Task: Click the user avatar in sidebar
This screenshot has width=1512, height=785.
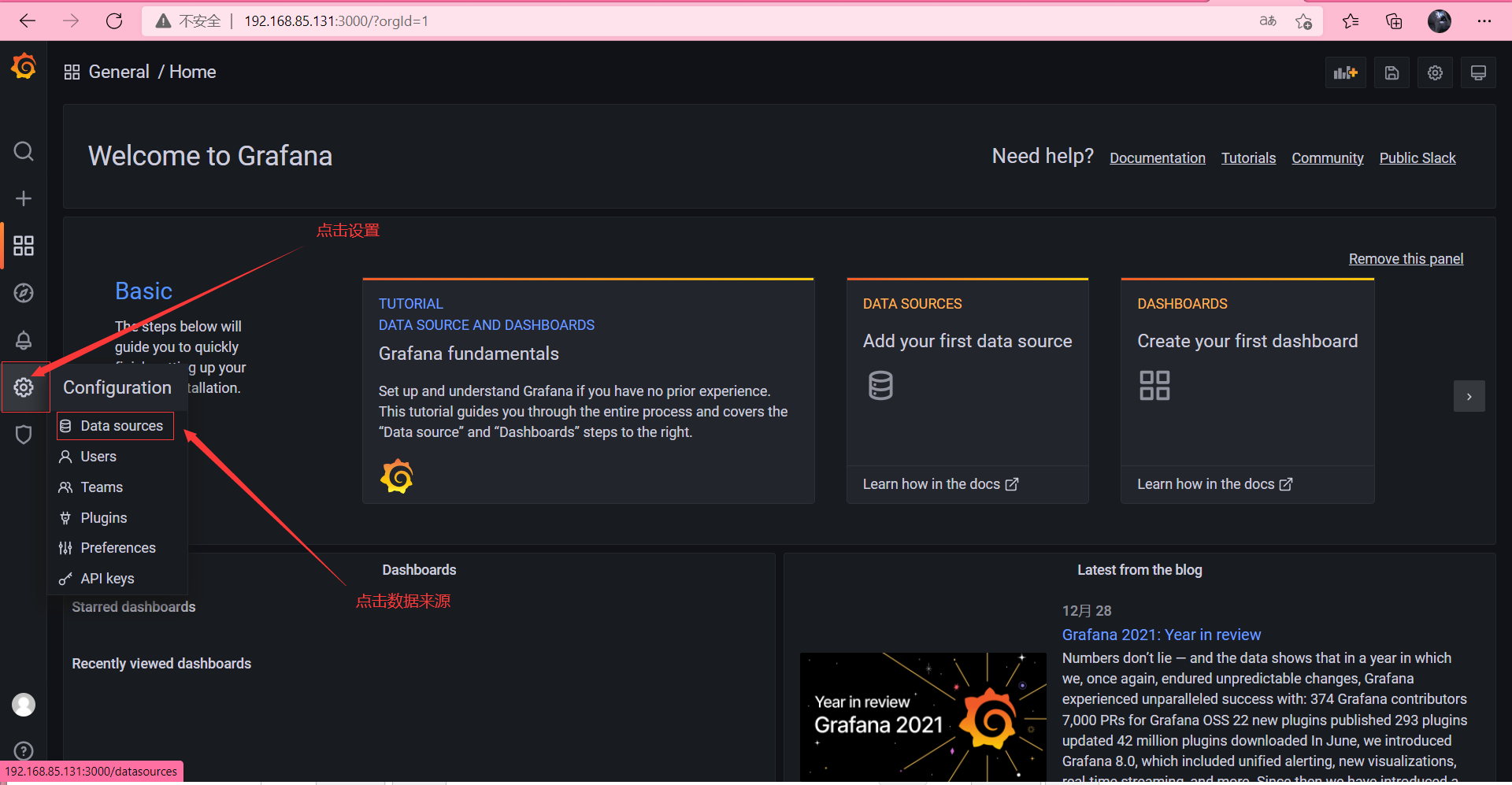Action: coord(24,705)
